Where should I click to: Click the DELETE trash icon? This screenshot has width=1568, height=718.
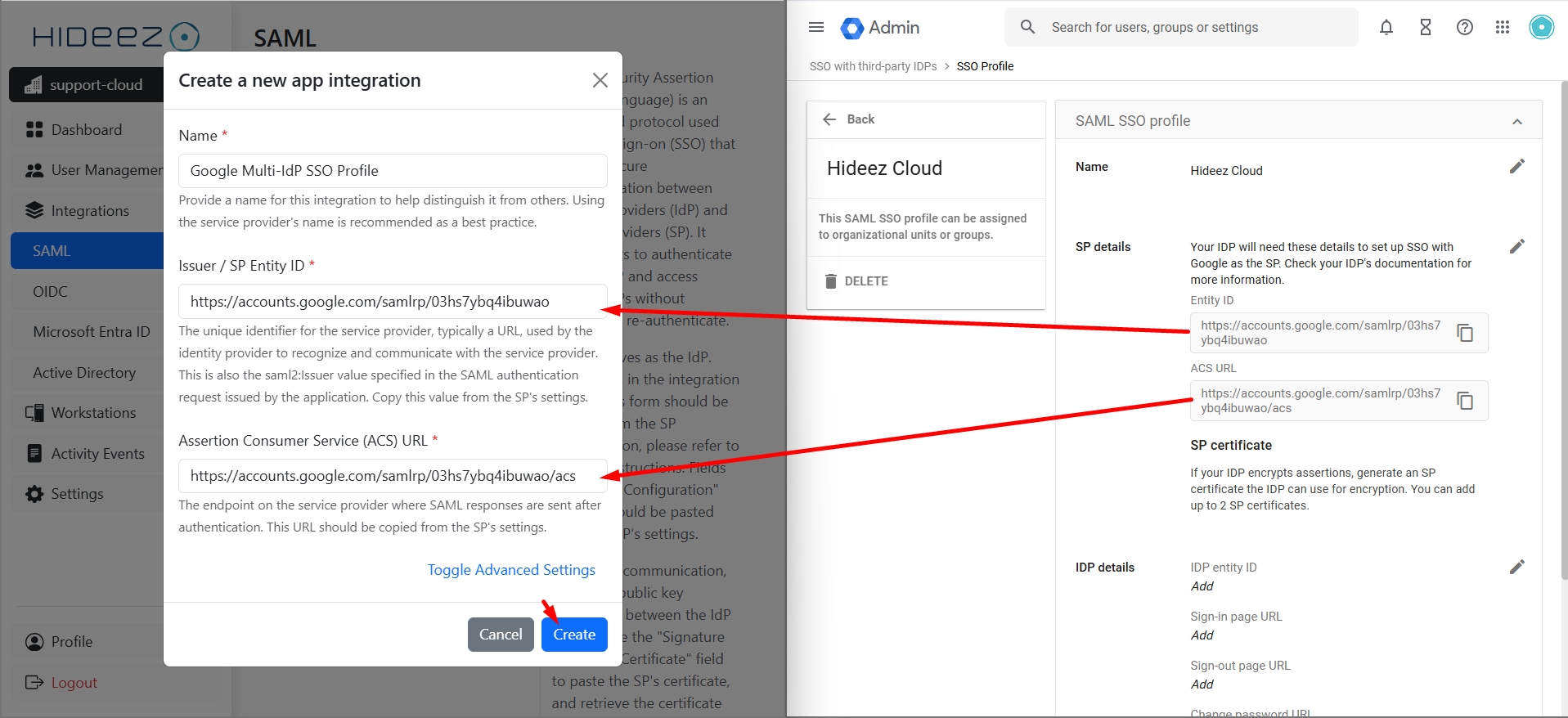tap(831, 281)
